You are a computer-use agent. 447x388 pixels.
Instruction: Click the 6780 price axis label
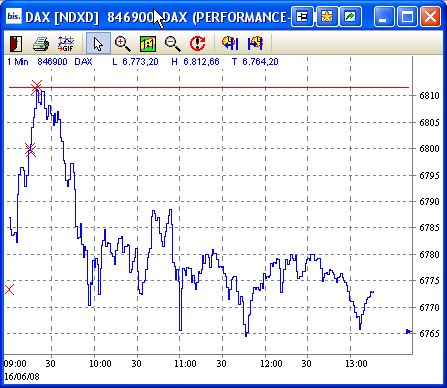point(429,255)
